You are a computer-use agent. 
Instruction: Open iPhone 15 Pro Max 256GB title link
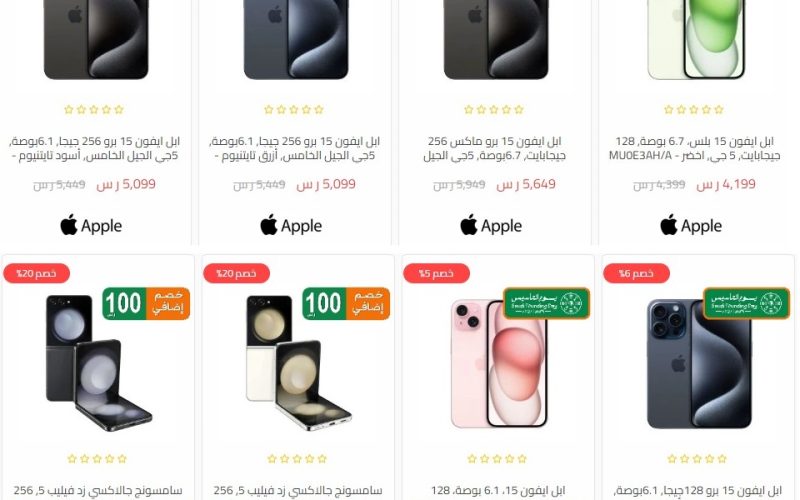(x=494, y=148)
